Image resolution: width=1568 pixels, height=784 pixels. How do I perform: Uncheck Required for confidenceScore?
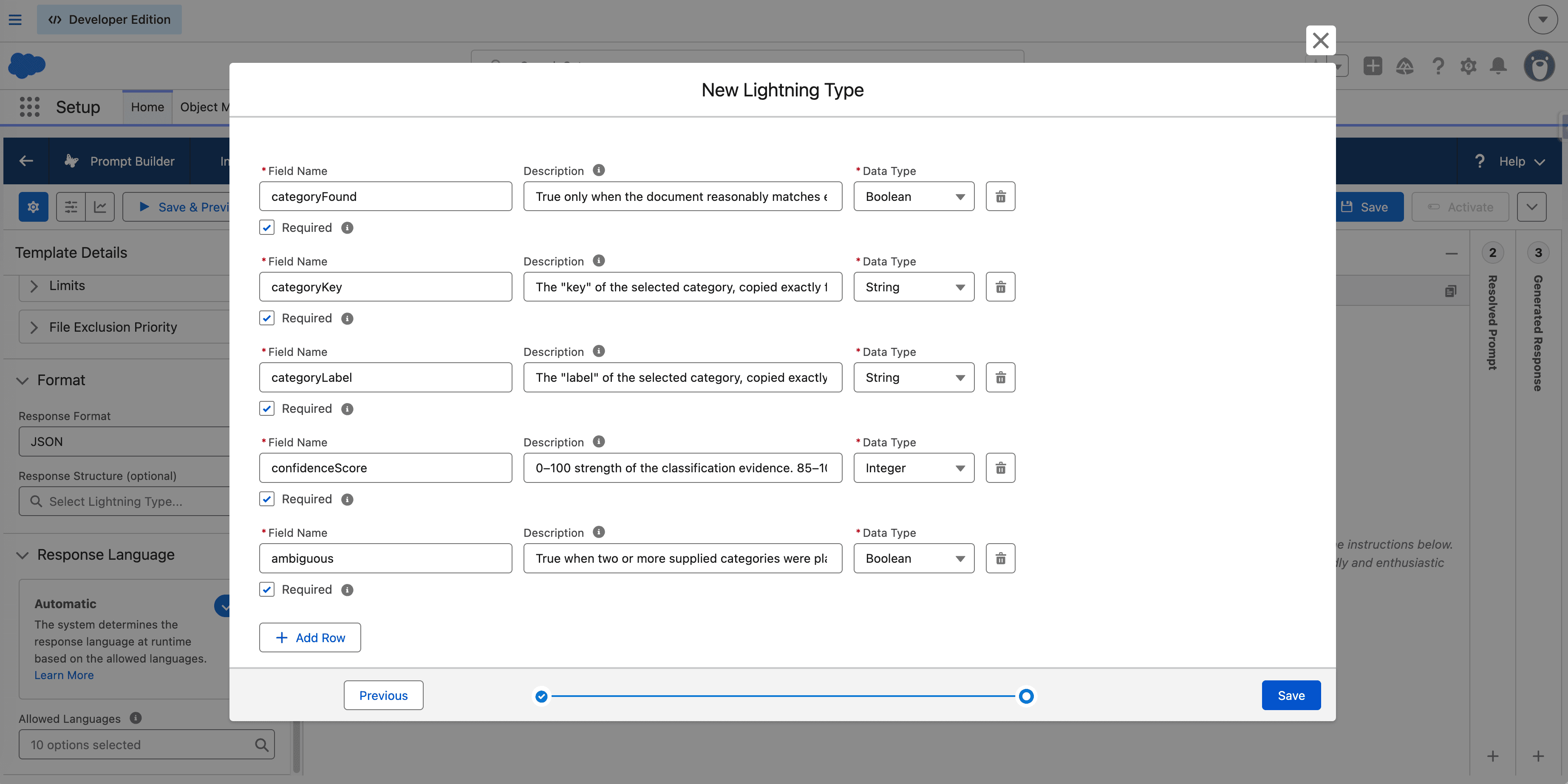[x=266, y=499]
